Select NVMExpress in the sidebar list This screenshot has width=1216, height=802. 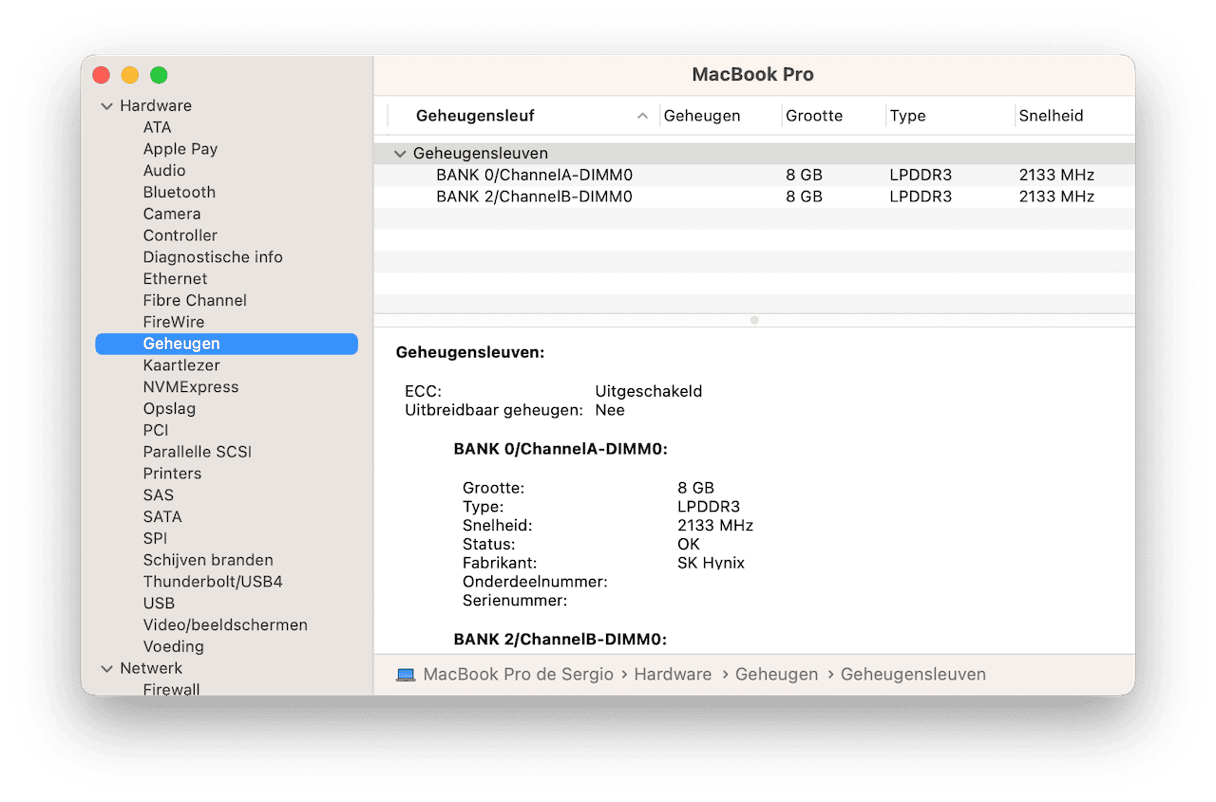coord(190,387)
